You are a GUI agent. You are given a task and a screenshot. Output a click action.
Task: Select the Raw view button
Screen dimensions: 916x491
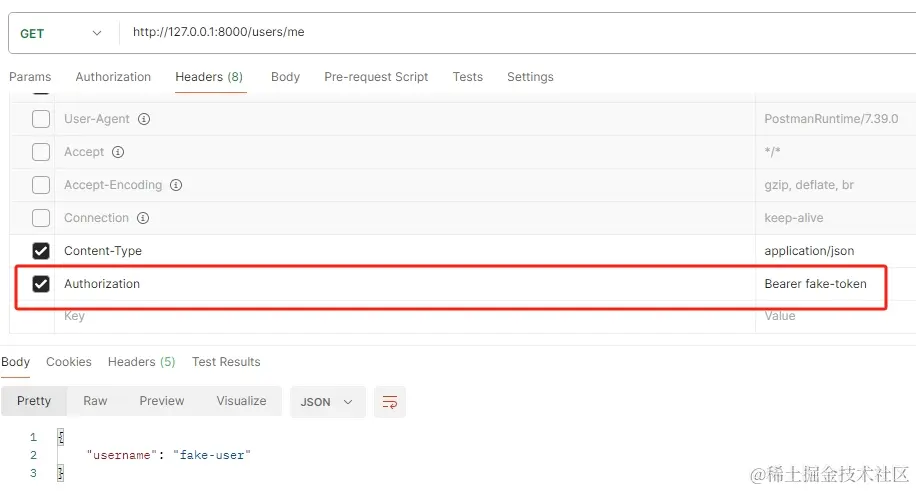[x=95, y=401]
